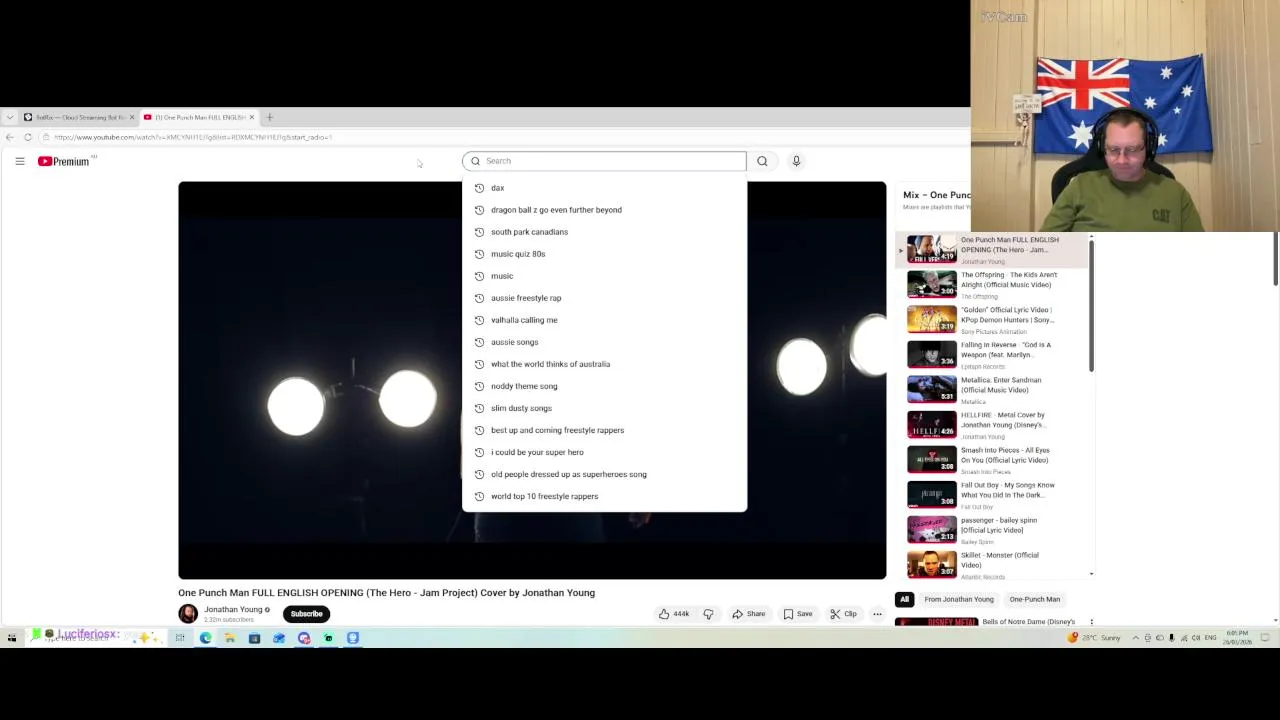Close the One Punch Man browser tab
This screenshot has height=720, width=1280.
(x=251, y=117)
